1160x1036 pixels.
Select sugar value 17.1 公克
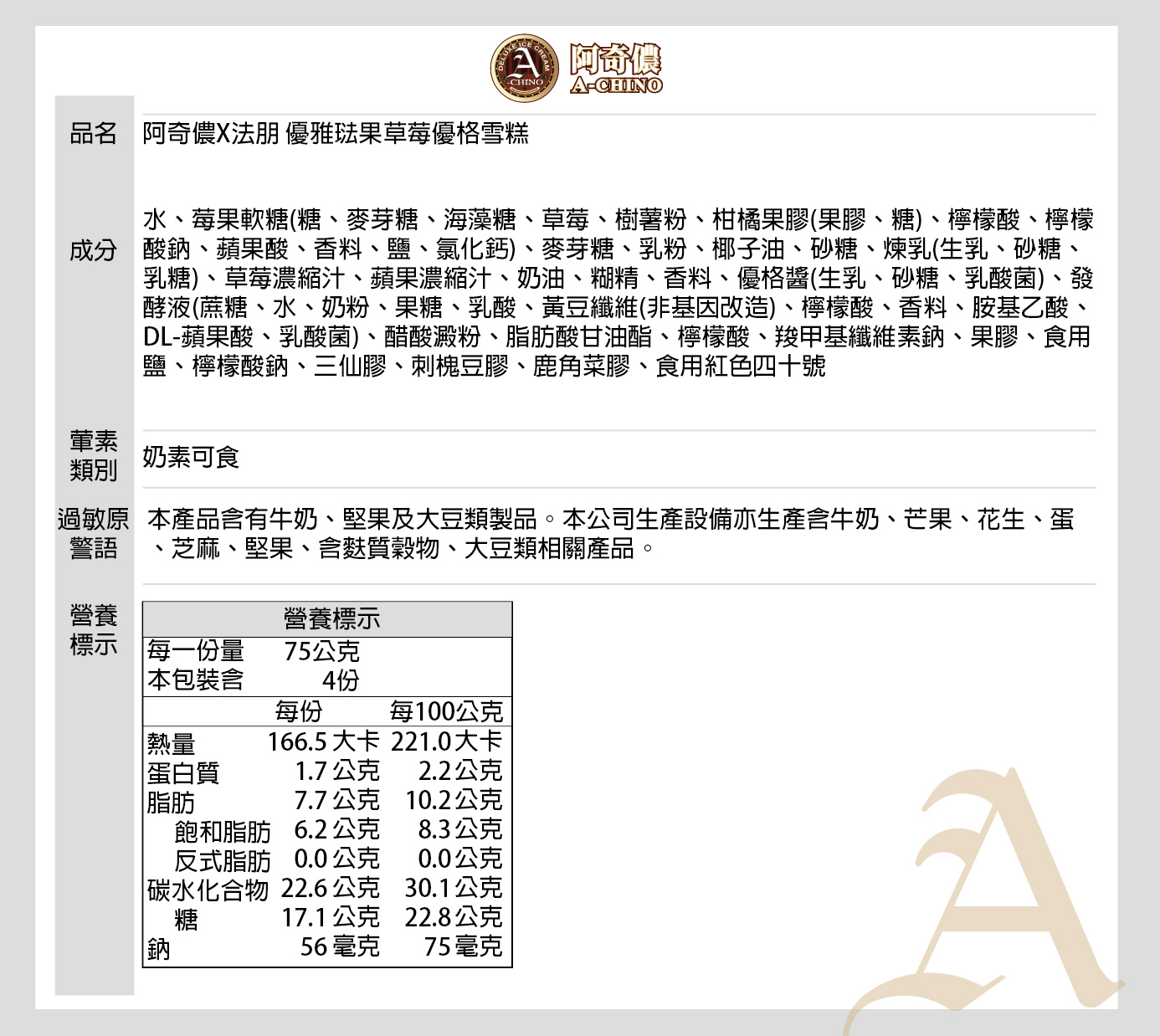[x=331, y=917]
